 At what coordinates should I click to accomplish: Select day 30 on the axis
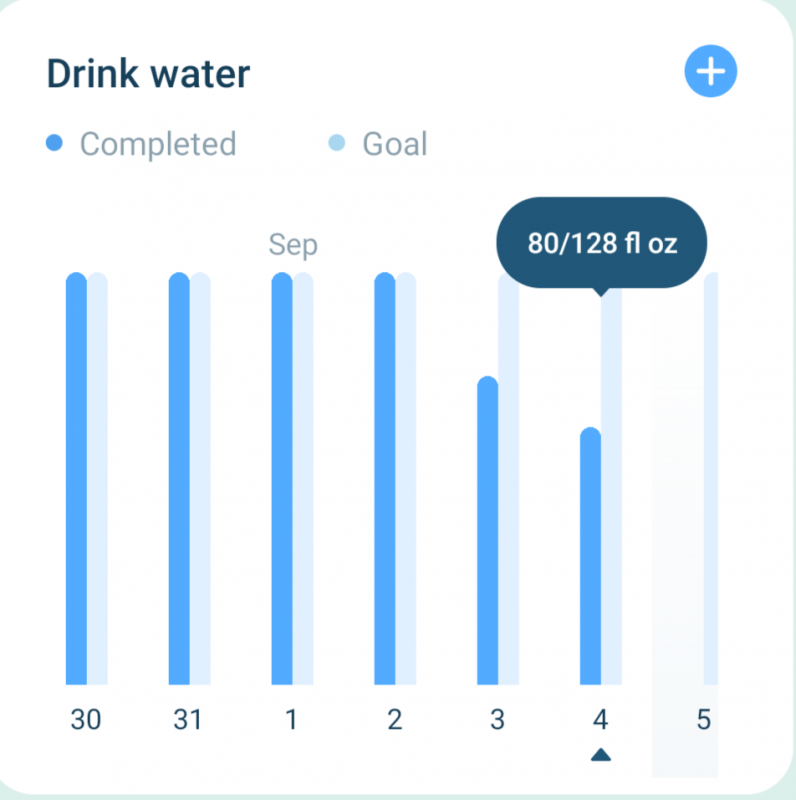[86, 720]
